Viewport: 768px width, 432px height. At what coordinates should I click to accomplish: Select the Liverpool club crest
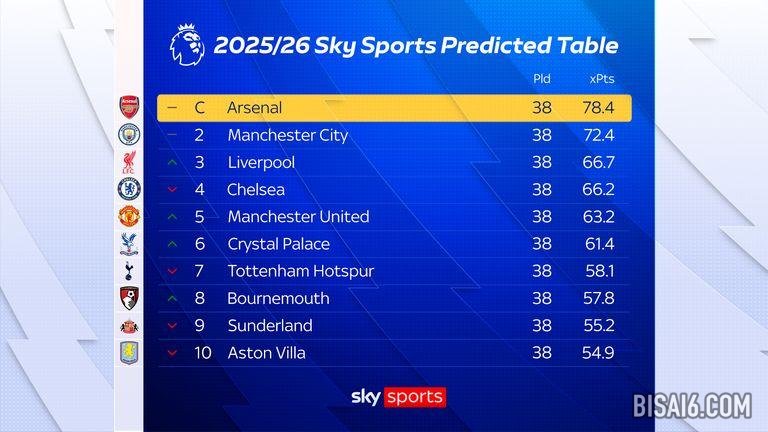pos(129,162)
